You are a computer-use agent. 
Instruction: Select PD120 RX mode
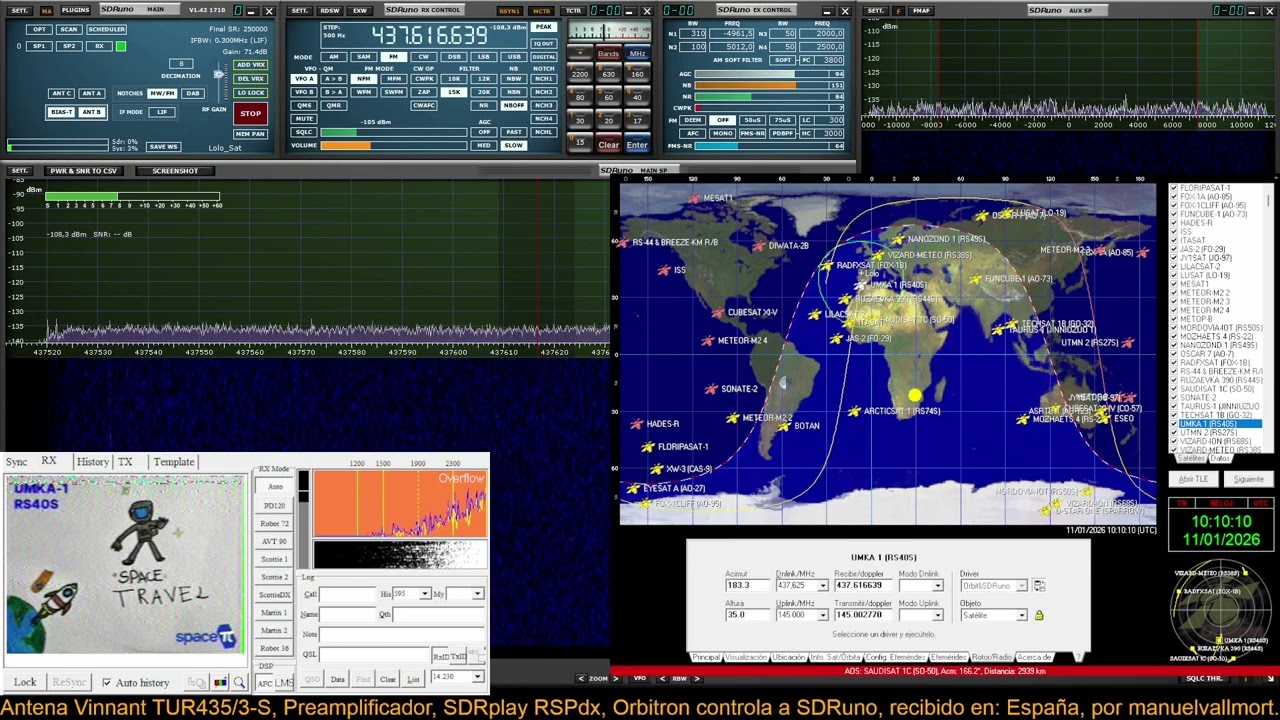[274, 505]
